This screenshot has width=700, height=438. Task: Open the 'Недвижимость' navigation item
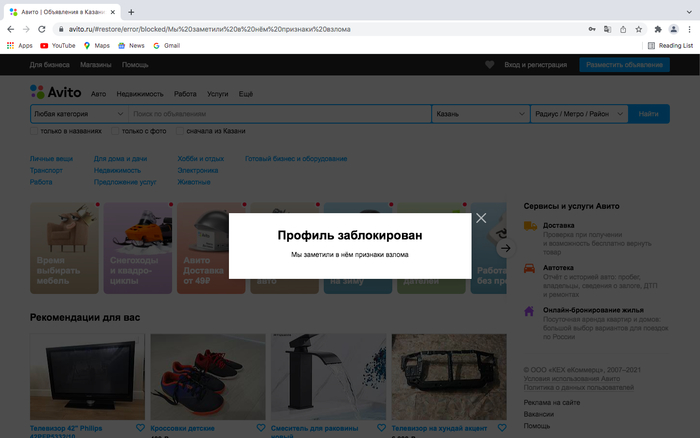coord(140,94)
